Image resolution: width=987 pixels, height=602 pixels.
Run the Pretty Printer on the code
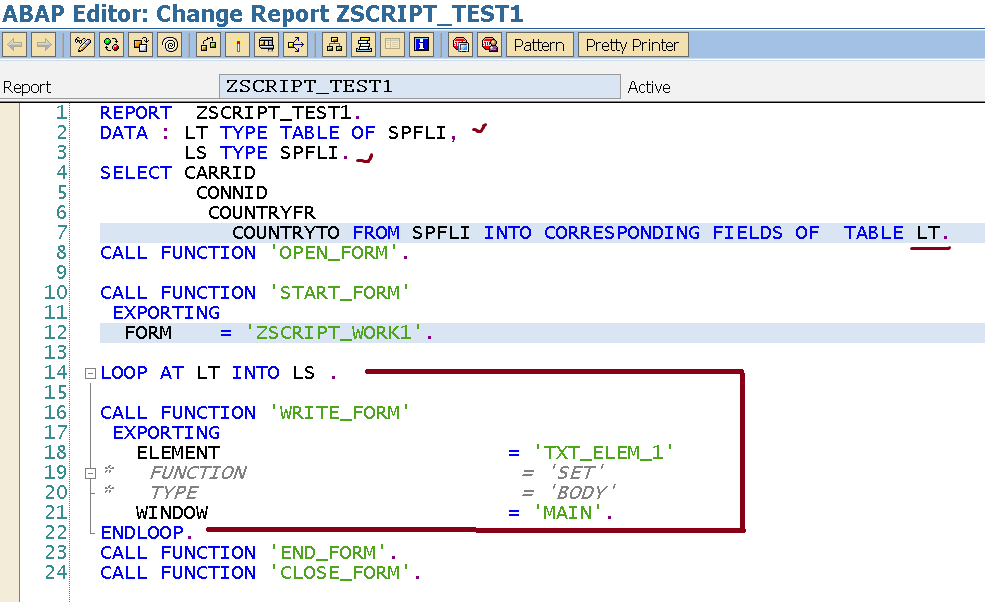(x=632, y=44)
